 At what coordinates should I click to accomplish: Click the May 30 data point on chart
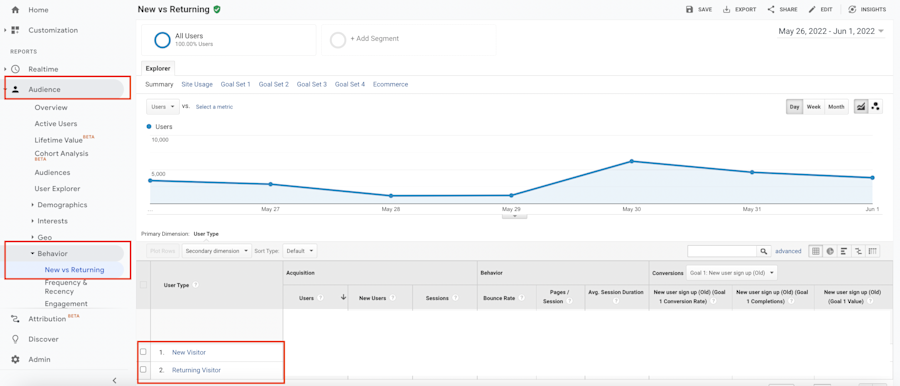(631, 161)
